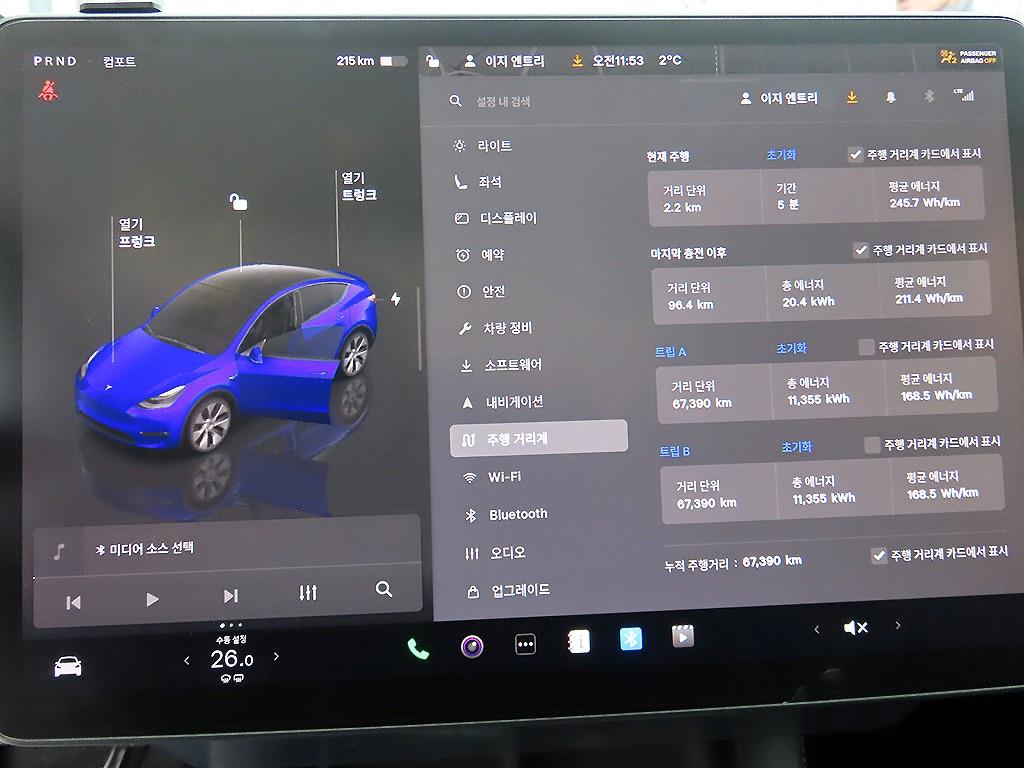Open the phone app in the bottom bar
This screenshot has height=768, width=1024.
point(418,648)
